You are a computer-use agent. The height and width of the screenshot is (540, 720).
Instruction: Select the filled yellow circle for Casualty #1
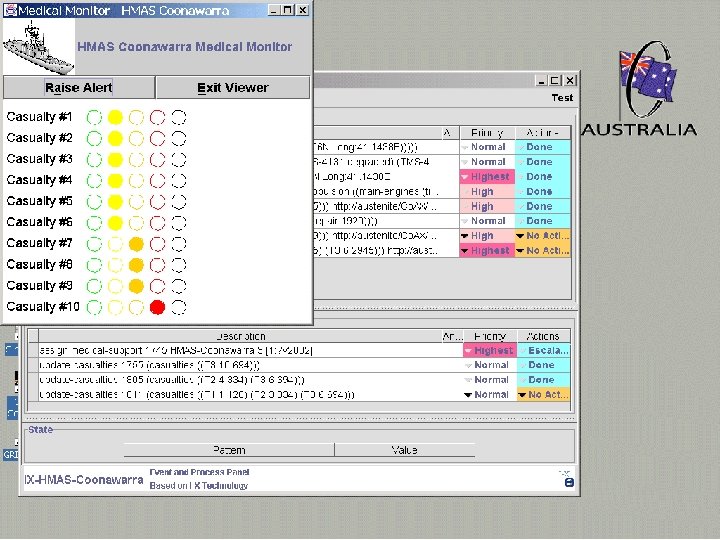coord(115,118)
